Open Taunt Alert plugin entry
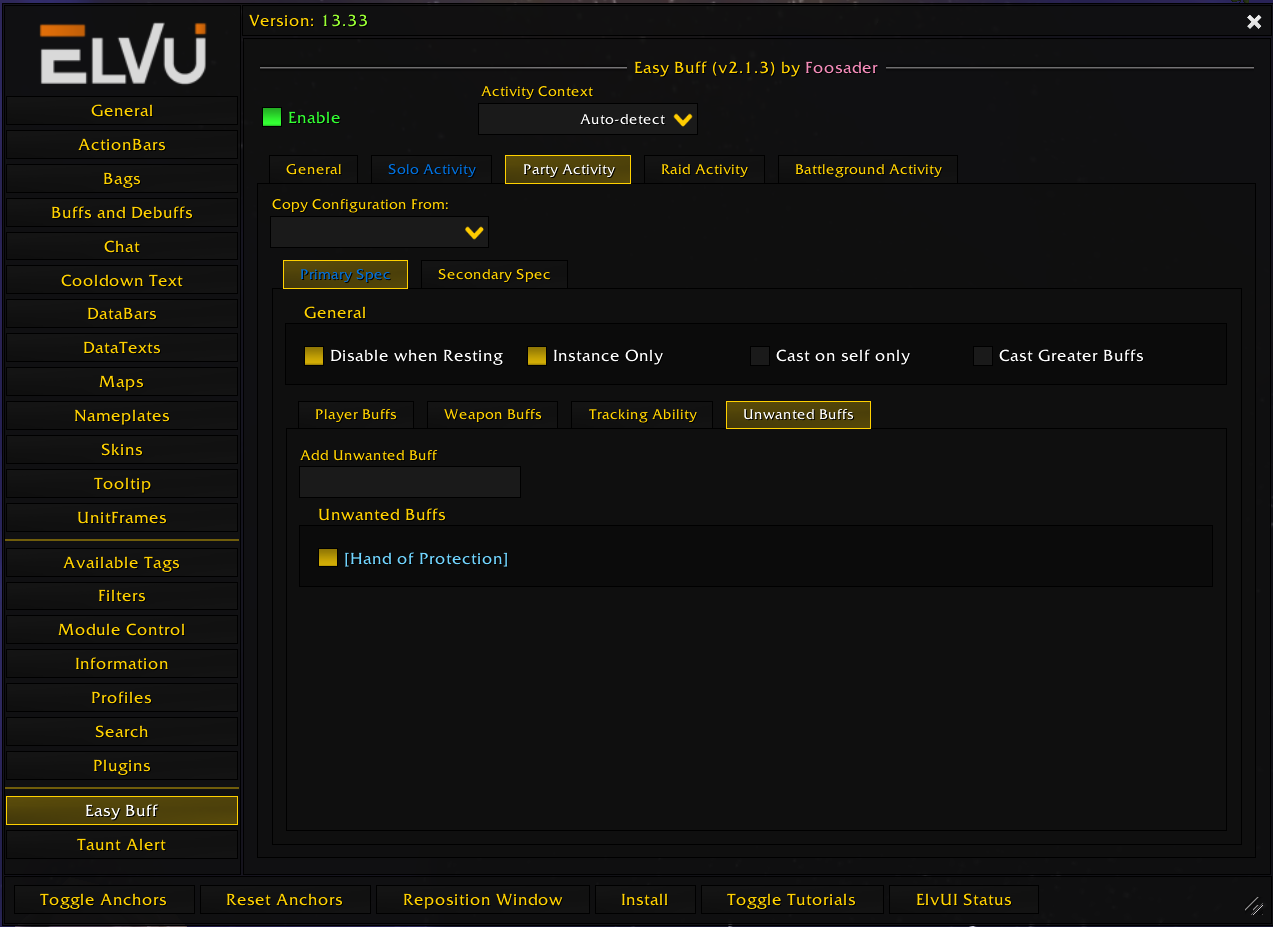1273x927 pixels. tap(122, 845)
